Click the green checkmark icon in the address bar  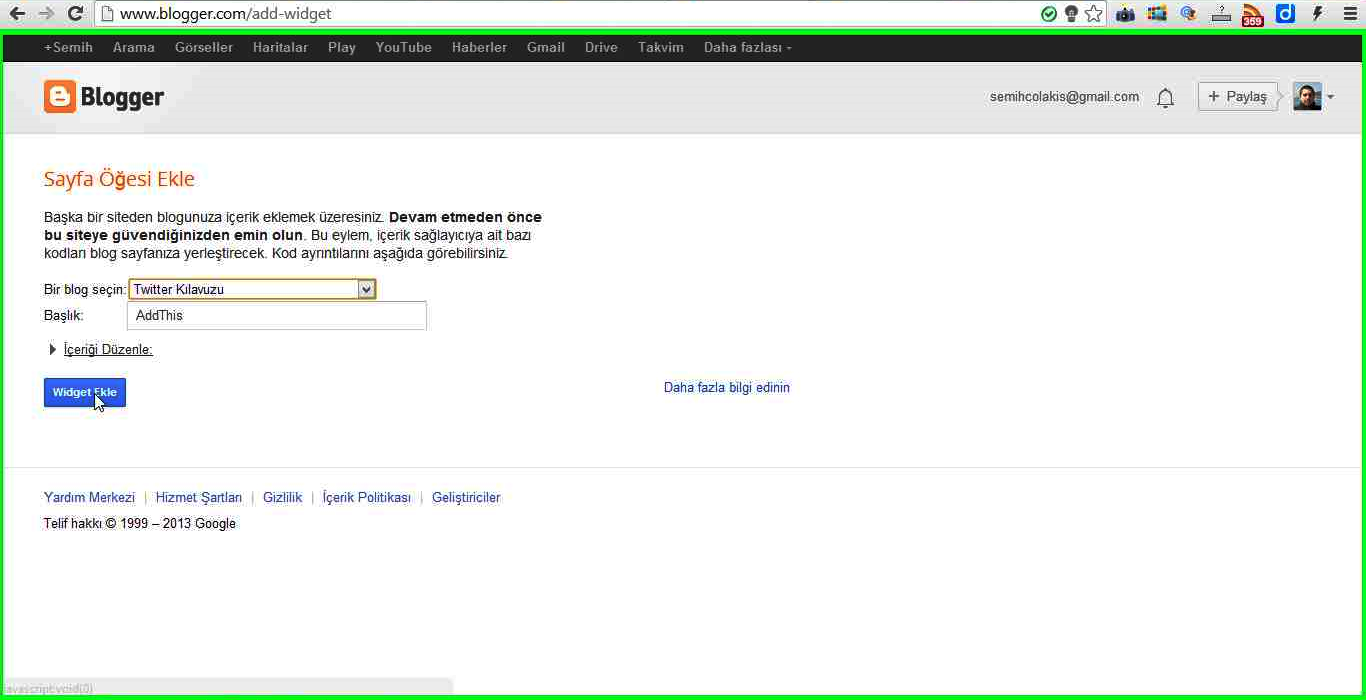1048,14
